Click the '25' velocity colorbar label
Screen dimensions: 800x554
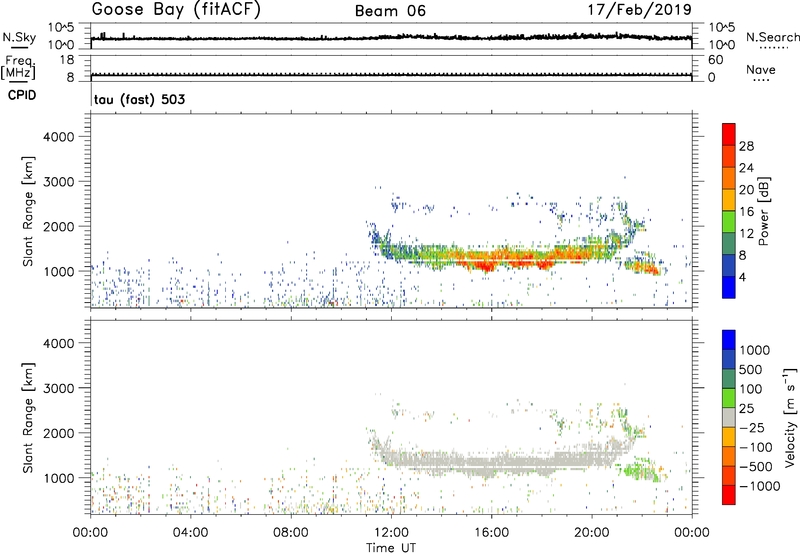coord(747,408)
